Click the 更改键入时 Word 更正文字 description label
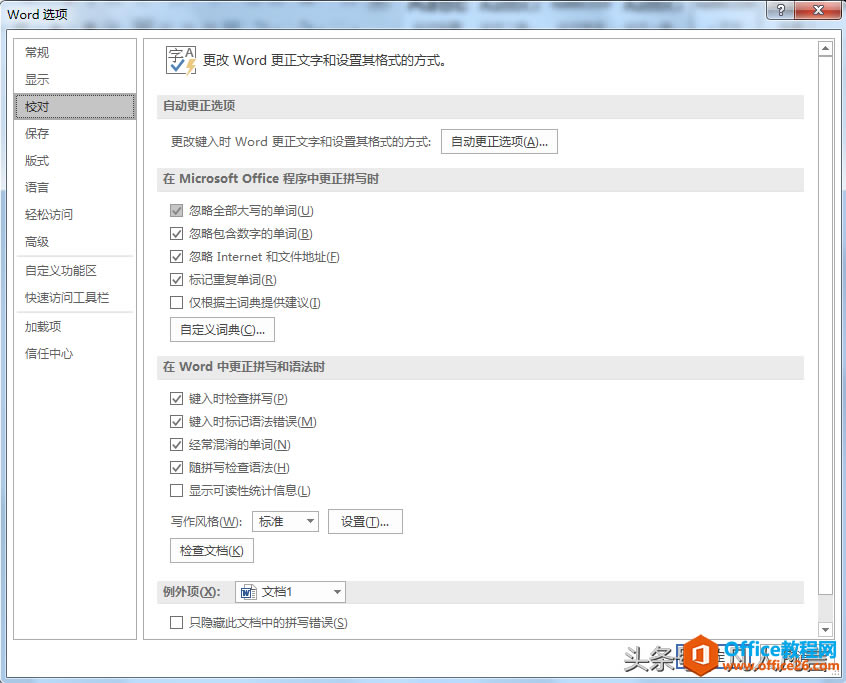The height and width of the screenshot is (683, 846). coord(301,142)
